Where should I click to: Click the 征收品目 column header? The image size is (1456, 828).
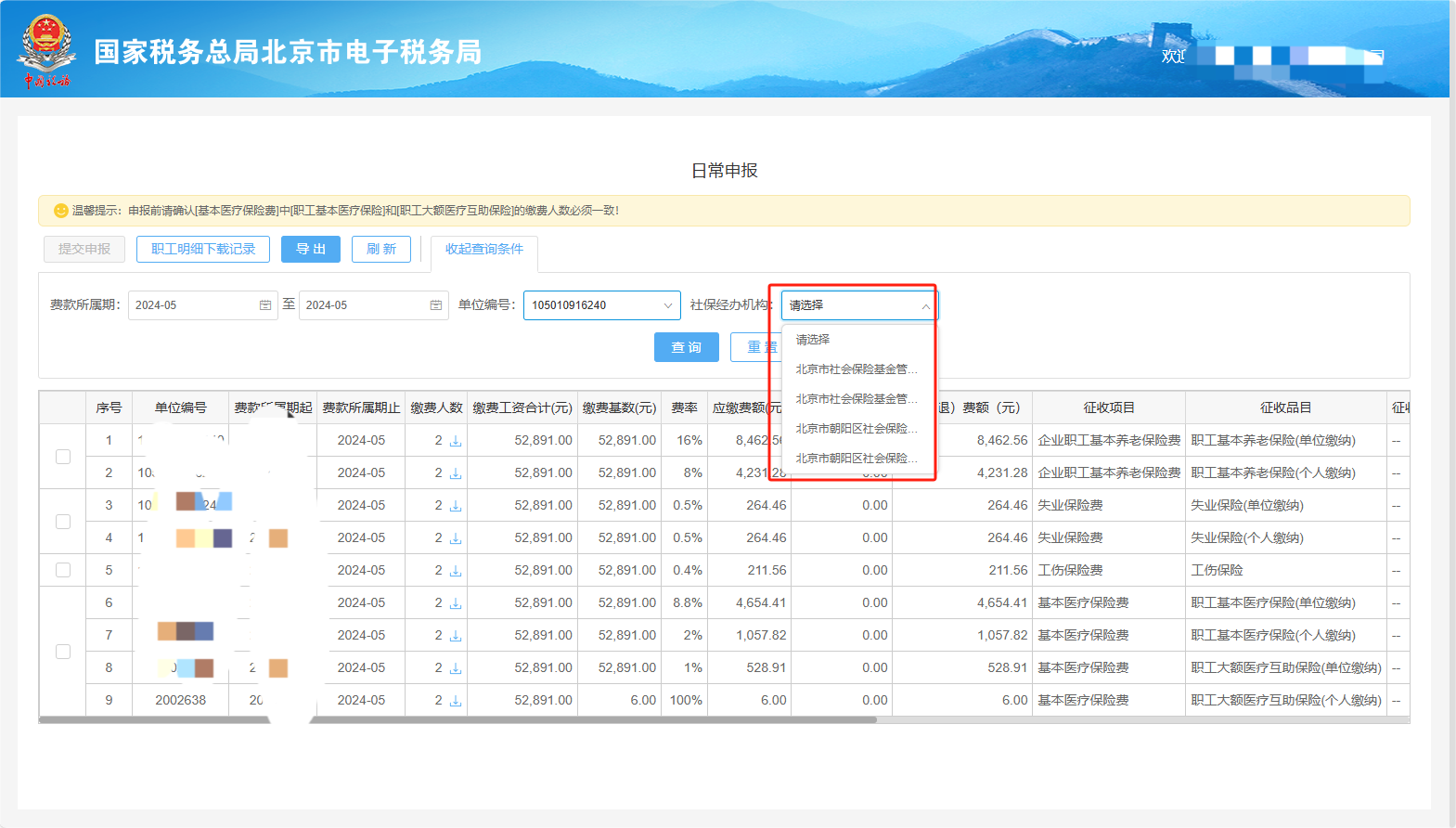(1286, 408)
